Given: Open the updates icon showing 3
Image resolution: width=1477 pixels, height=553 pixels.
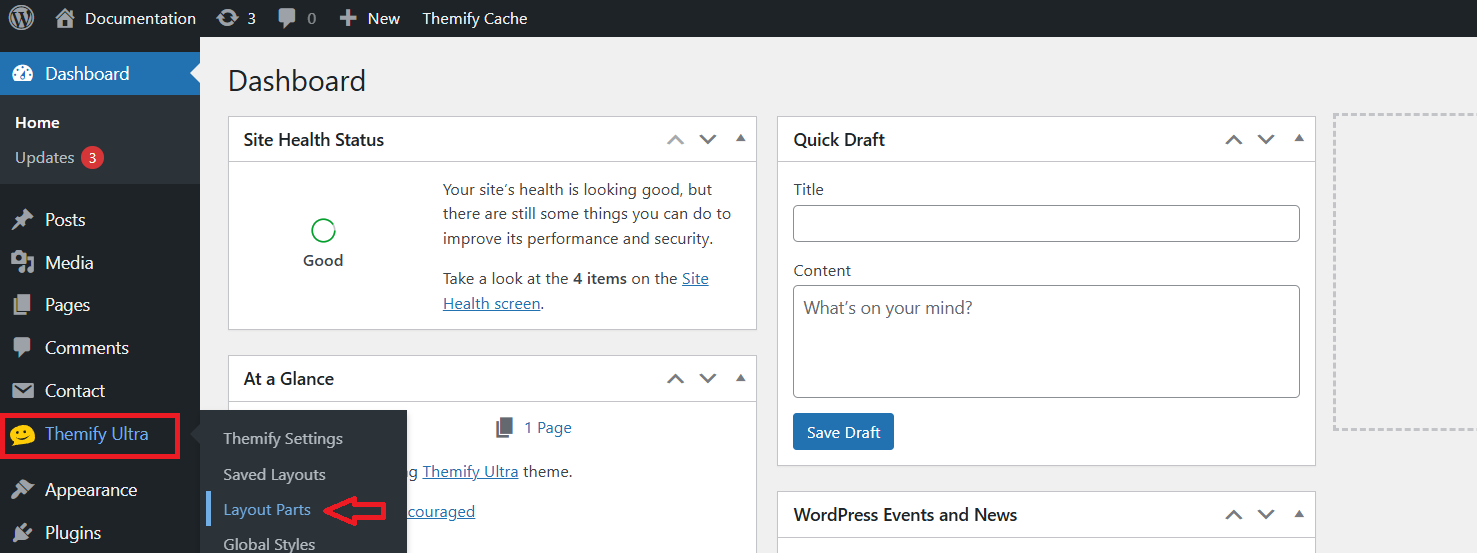Looking at the screenshot, I should click(228, 18).
